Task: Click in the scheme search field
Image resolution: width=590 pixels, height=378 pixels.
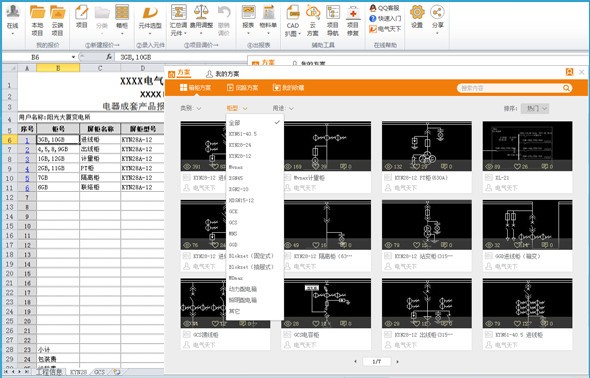Action: [510, 88]
